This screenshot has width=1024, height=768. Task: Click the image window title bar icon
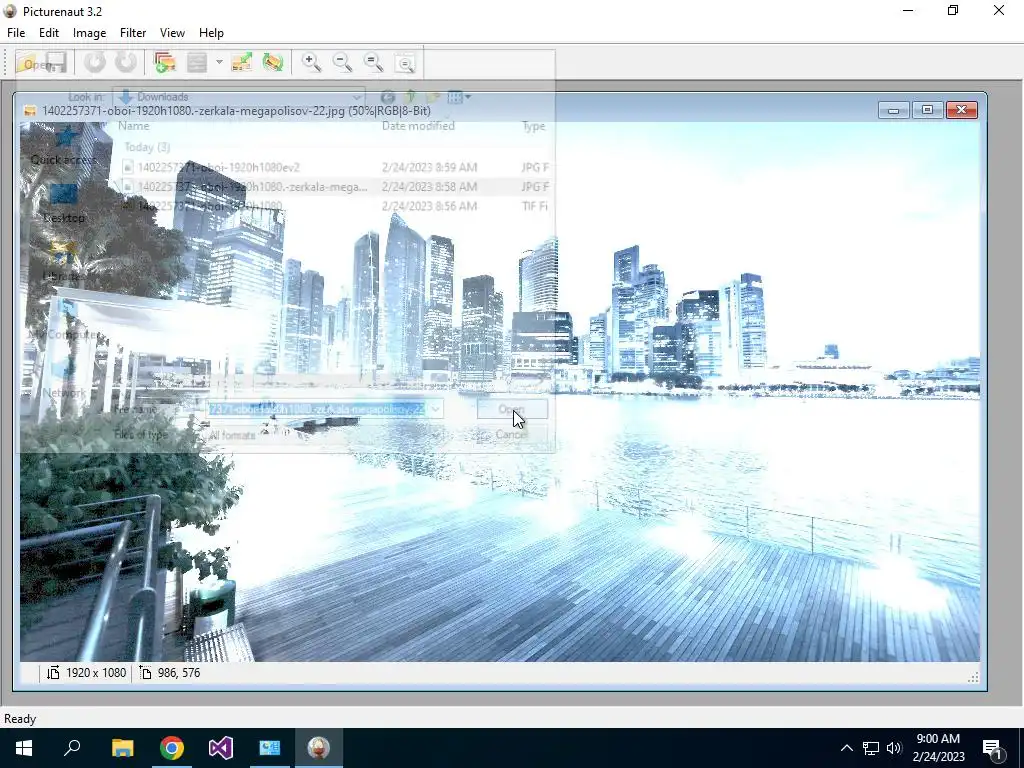coord(29,110)
